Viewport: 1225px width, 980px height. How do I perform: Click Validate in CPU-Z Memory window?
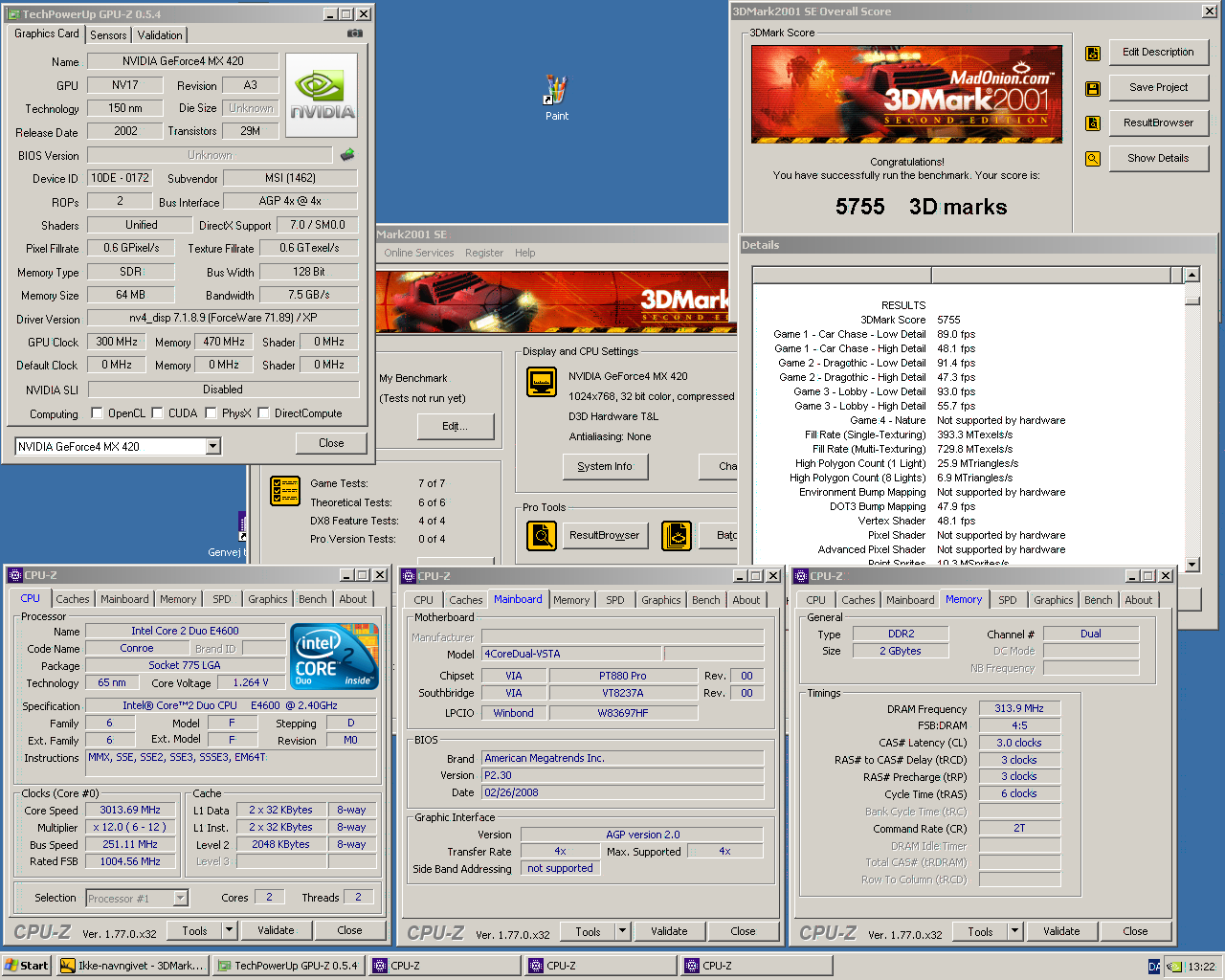pyautogui.click(x=1061, y=931)
